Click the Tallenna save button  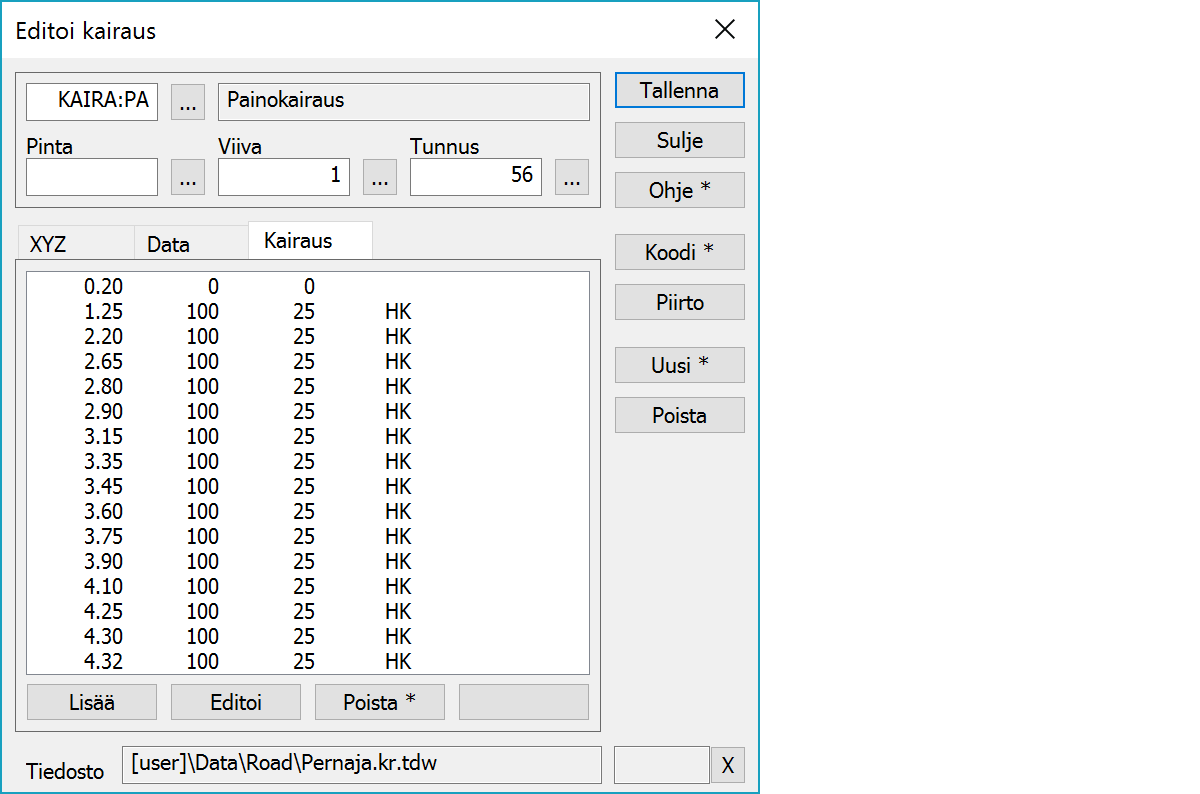pyautogui.click(x=679, y=90)
